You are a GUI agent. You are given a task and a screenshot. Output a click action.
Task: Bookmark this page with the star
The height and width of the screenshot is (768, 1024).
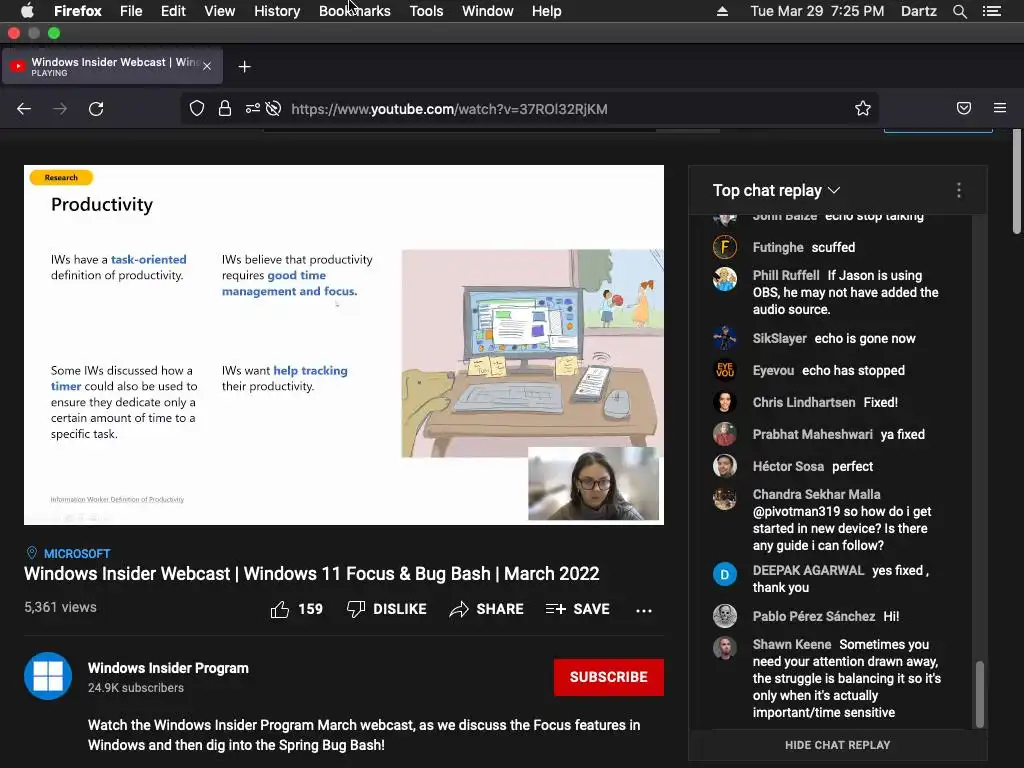[863, 108]
